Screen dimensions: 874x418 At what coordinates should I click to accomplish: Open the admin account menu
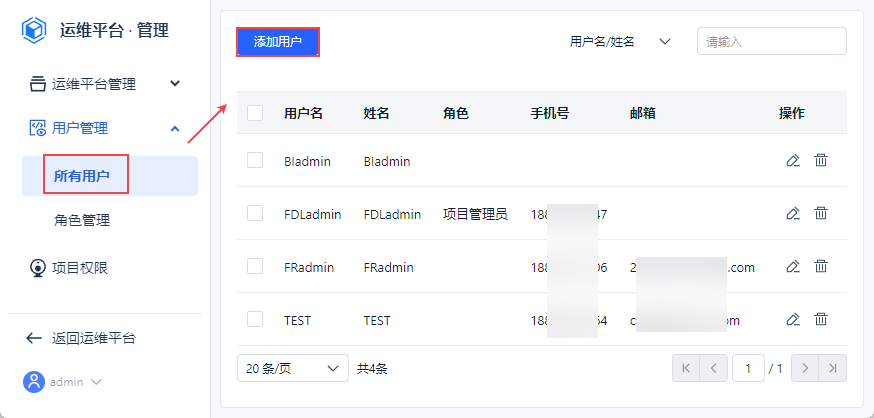66,381
